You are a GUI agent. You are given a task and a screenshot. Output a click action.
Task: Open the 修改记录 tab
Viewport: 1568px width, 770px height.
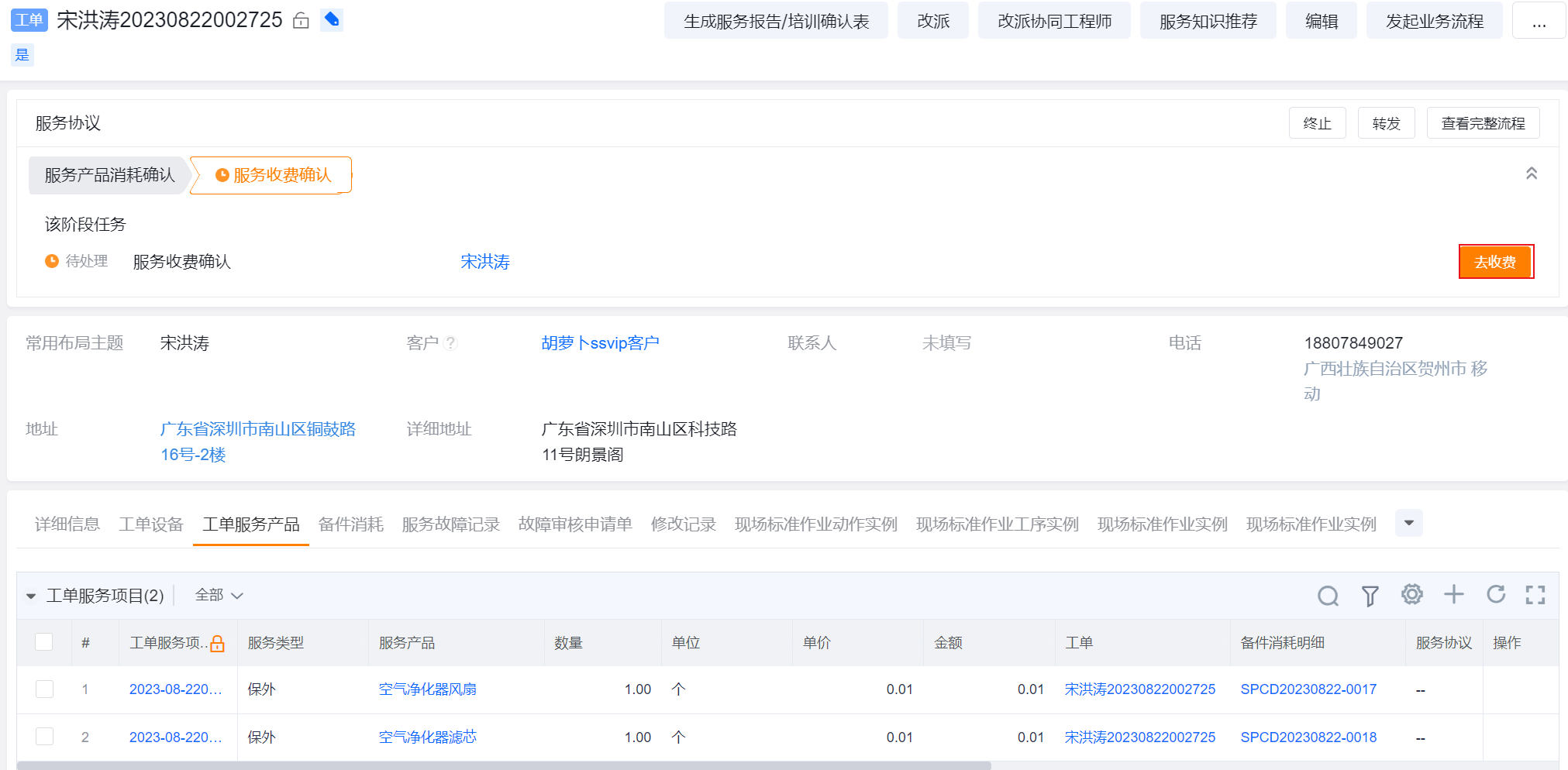[x=684, y=524]
